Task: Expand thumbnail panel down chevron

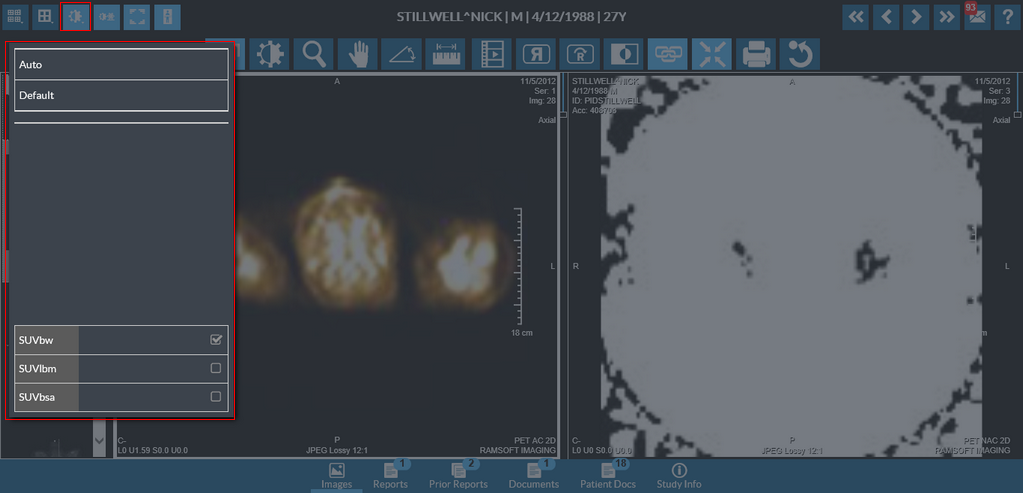Action: point(98,439)
